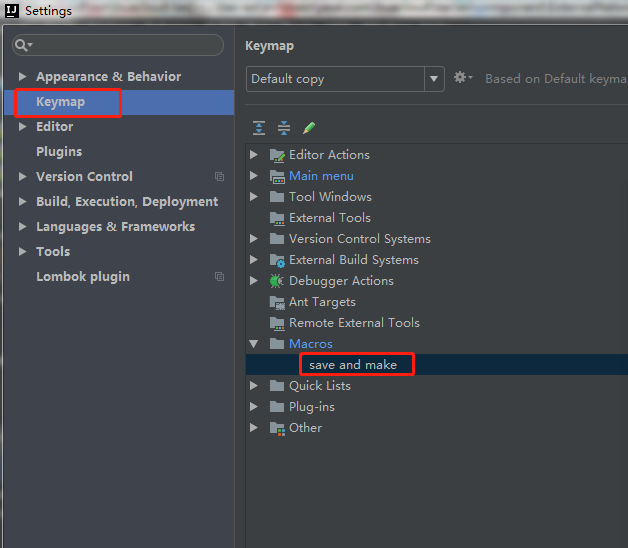Open the Plugins settings page

click(x=59, y=152)
